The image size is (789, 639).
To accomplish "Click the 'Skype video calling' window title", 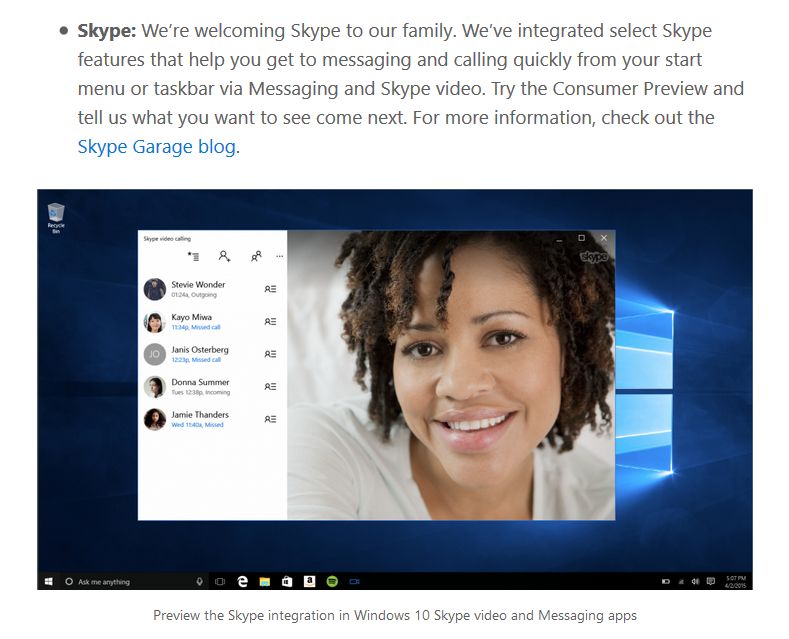I will pos(167,238).
